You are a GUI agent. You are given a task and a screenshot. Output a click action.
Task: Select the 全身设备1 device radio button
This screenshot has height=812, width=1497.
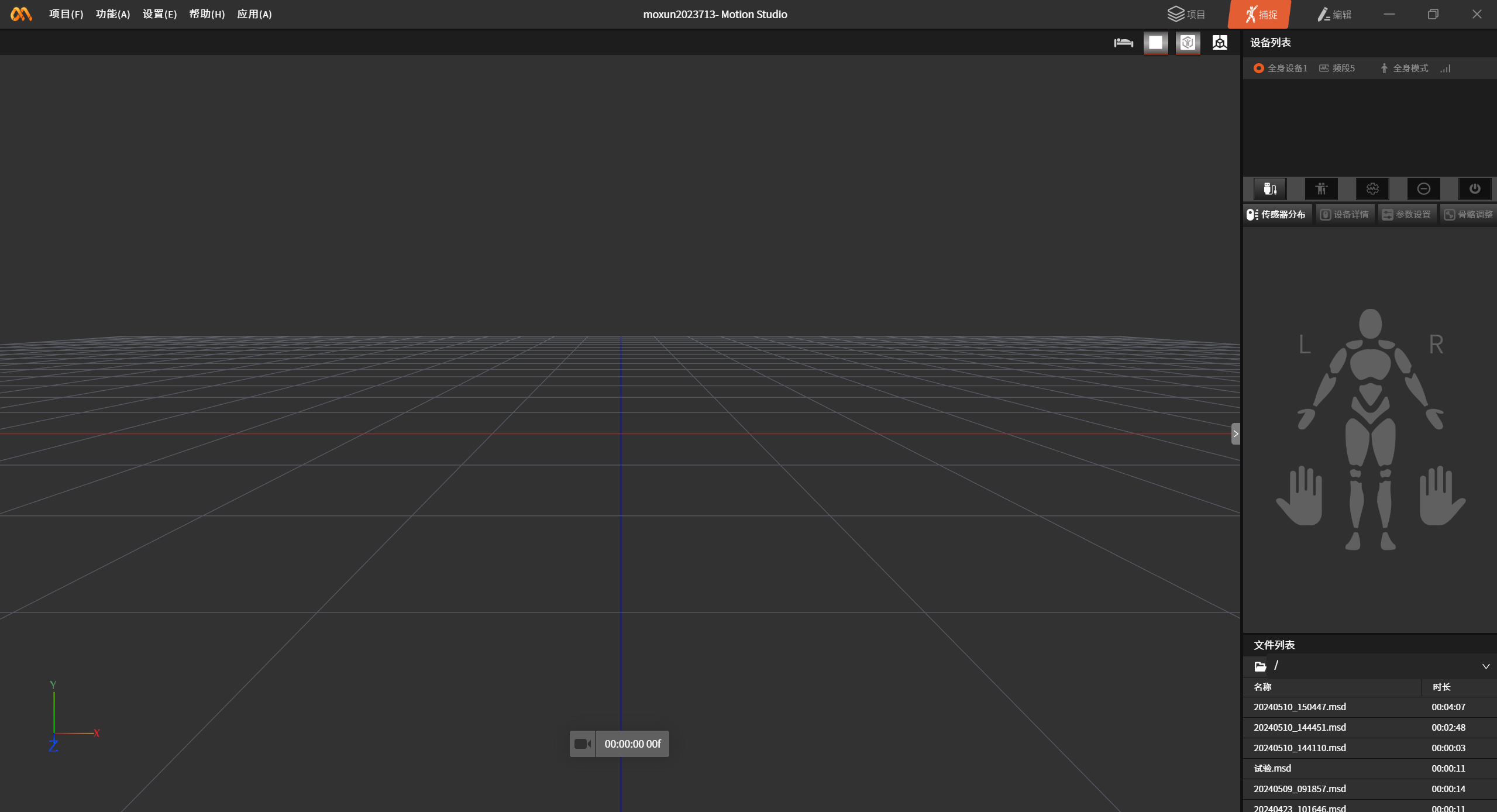click(1259, 68)
